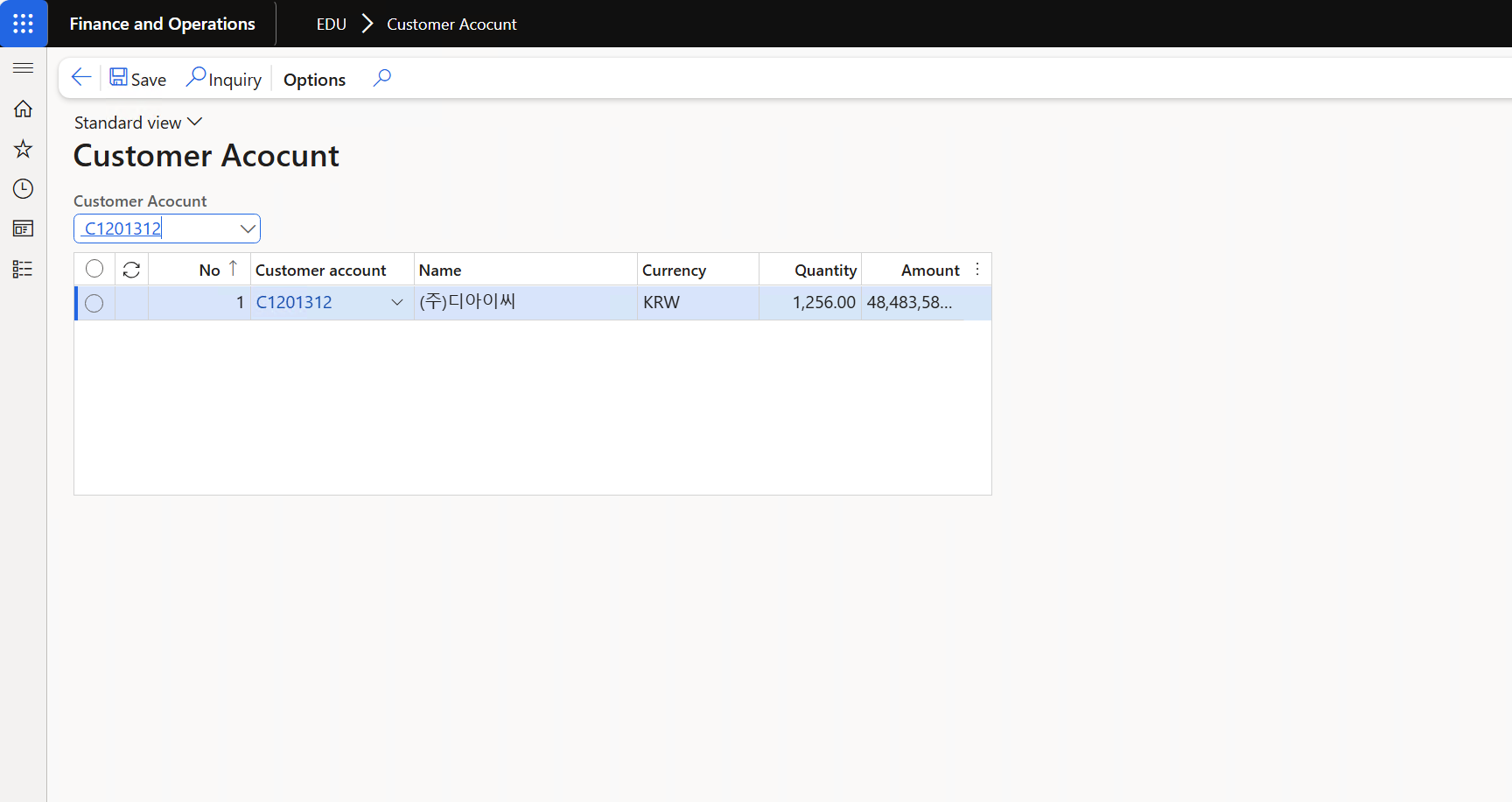Image resolution: width=1512 pixels, height=802 pixels.
Task: Expand the Standard view selector
Action: coord(138,123)
